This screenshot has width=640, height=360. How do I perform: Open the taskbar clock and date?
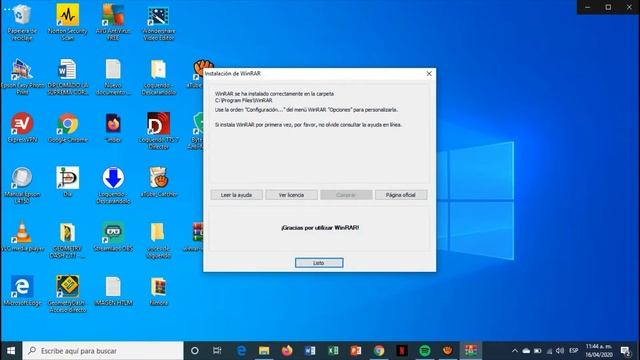click(599, 351)
